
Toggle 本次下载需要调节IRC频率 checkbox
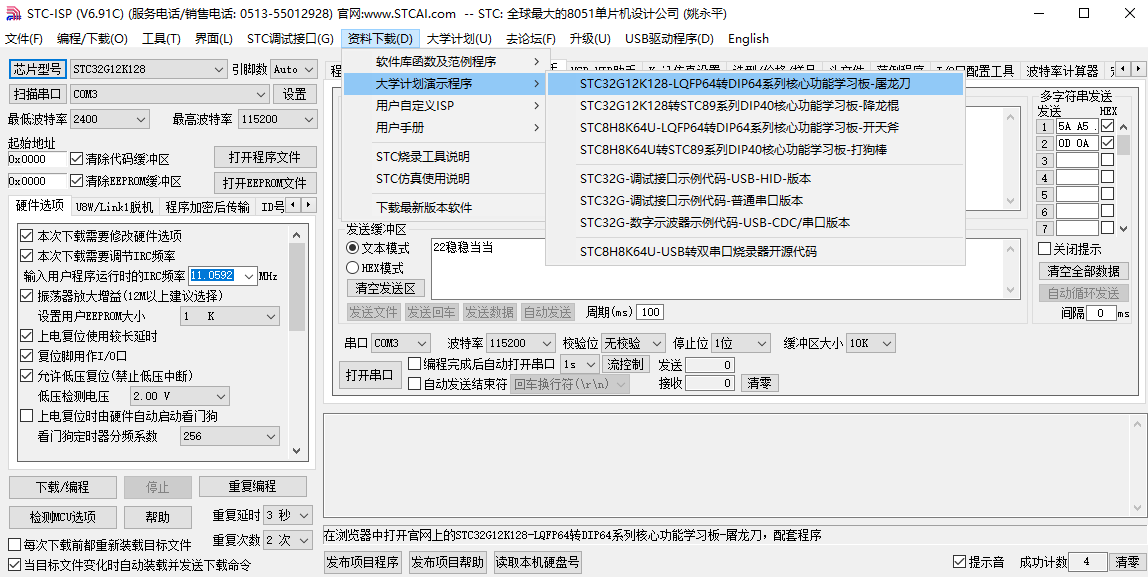(x=26, y=256)
